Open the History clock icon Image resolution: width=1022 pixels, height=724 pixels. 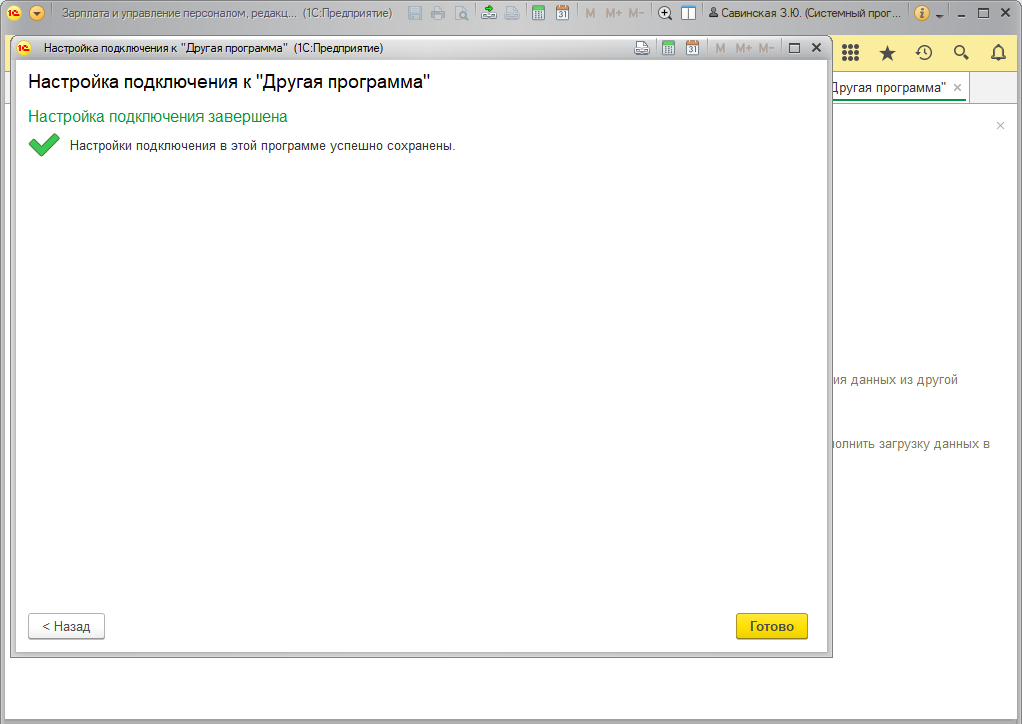(x=924, y=53)
